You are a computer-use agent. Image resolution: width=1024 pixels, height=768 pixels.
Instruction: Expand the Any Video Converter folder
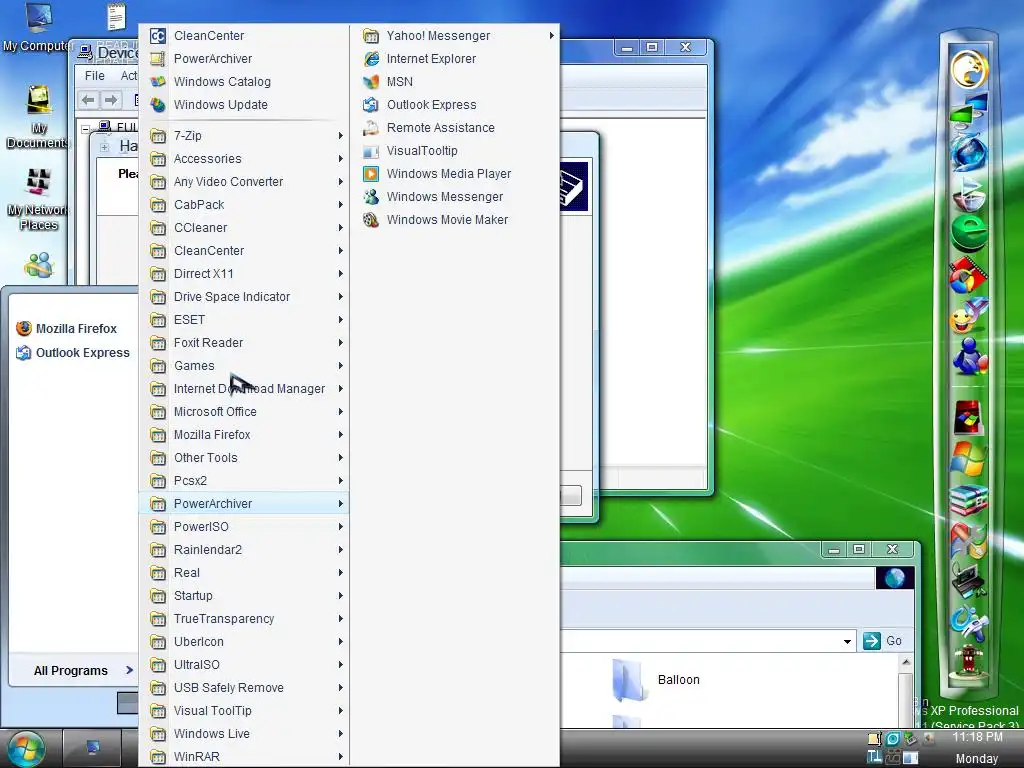point(244,182)
